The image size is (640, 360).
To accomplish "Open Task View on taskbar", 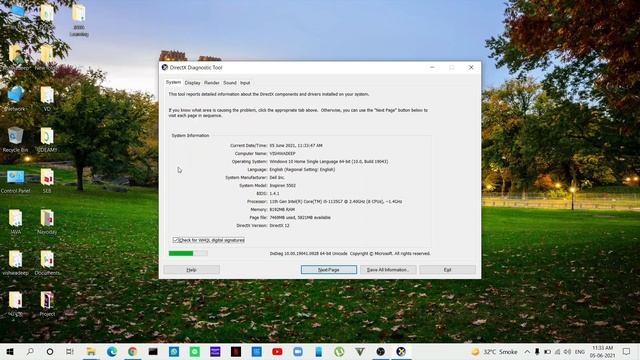I will tap(70, 352).
